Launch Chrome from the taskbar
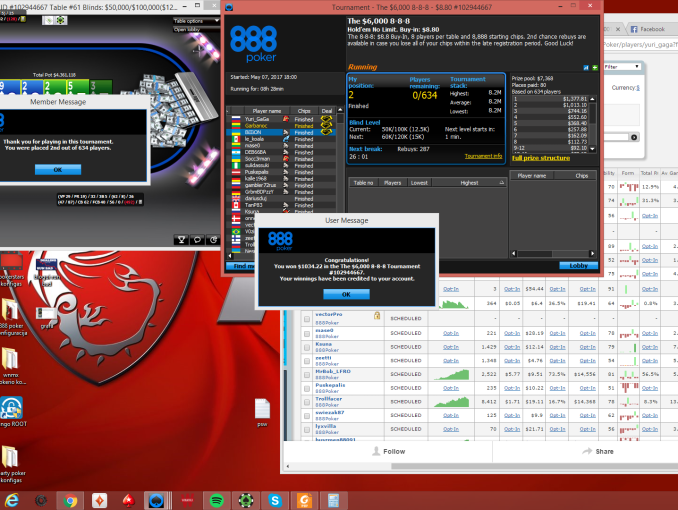678x510 pixels. pyautogui.click(x=70, y=499)
